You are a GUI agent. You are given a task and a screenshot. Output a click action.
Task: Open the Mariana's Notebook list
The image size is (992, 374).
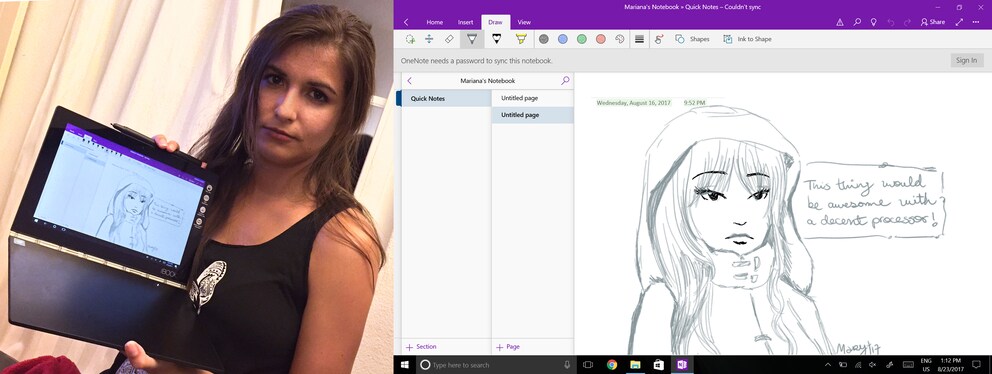pyautogui.click(x=487, y=81)
